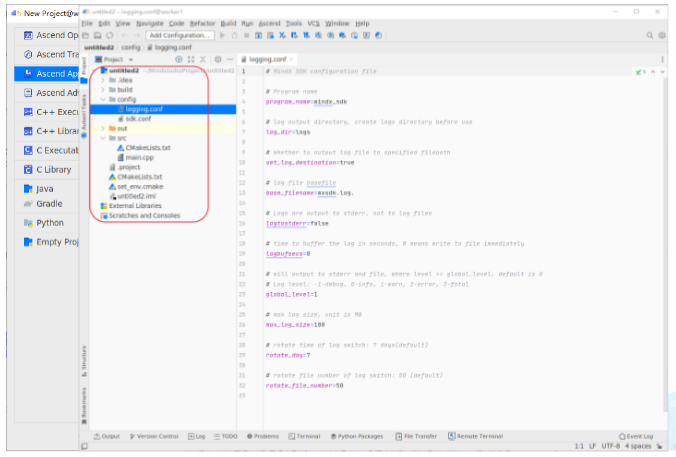Click the Reload/Sync toolbar icon
This screenshot has height=457, width=676.
pyautogui.click(x=110, y=35)
